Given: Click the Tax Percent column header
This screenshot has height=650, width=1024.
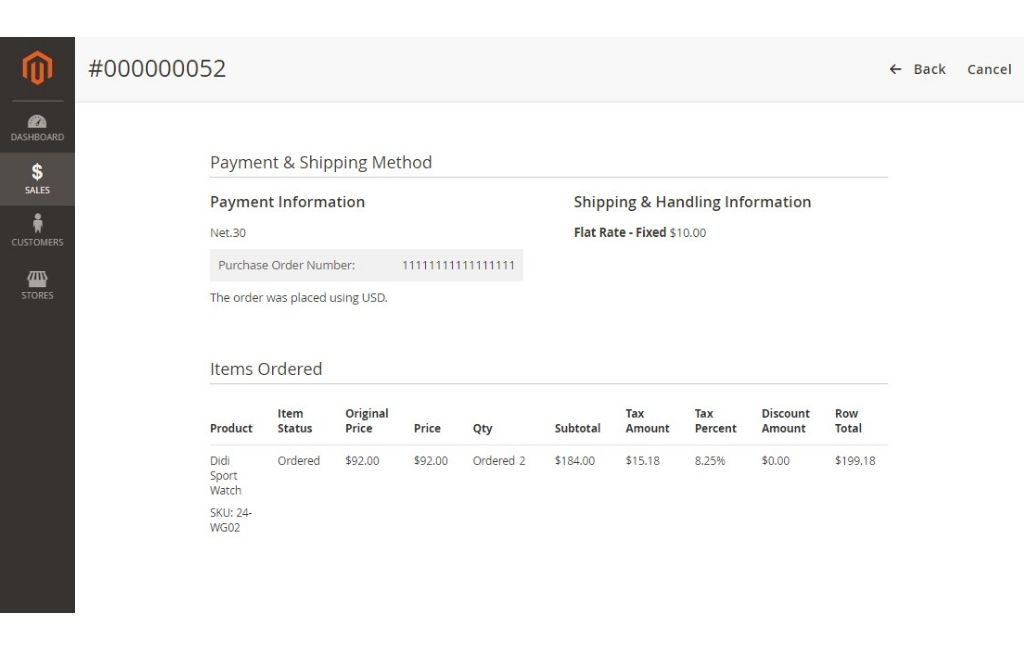Looking at the screenshot, I should pos(715,421).
